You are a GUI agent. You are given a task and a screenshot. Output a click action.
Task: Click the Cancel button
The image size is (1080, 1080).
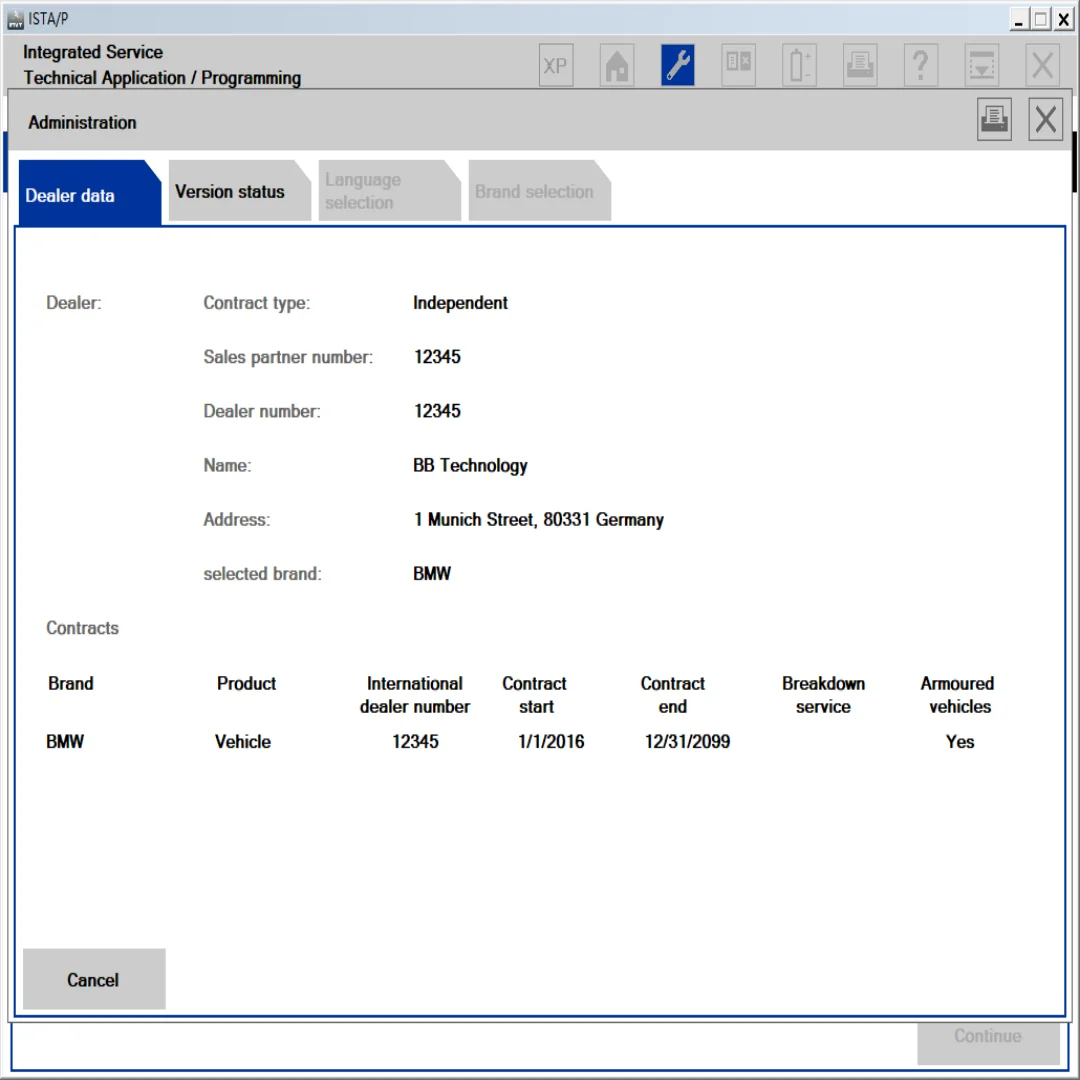(94, 979)
